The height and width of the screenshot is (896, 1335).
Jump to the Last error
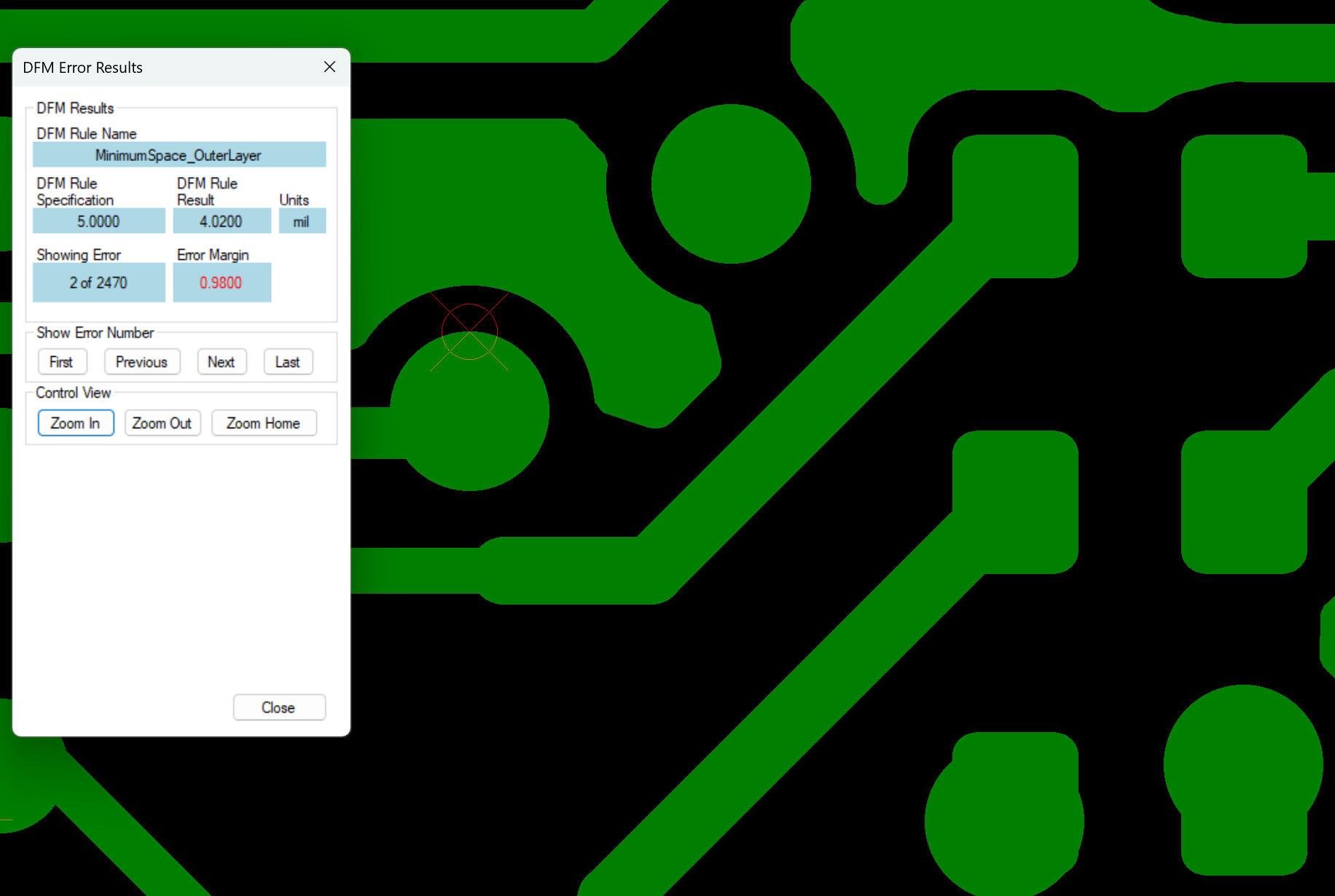(288, 362)
